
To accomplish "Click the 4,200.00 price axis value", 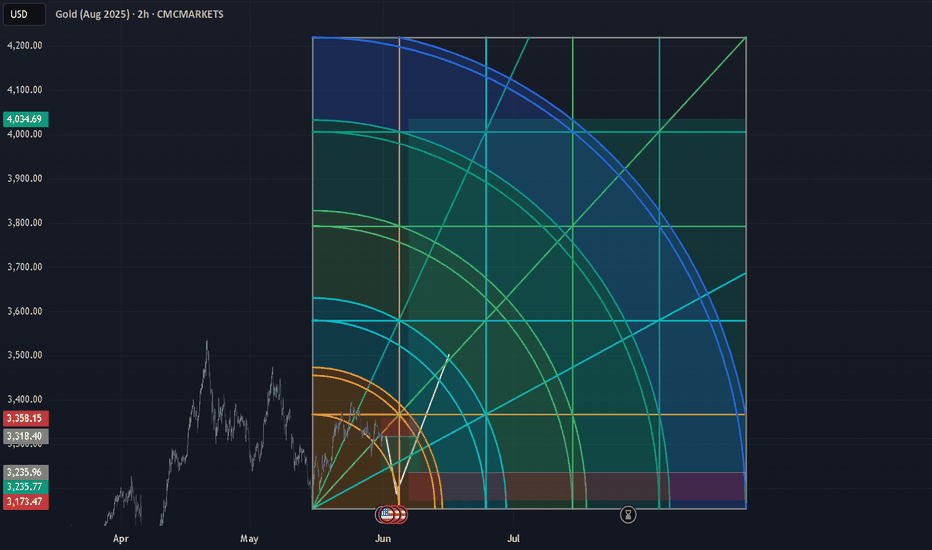I will tap(25, 46).
